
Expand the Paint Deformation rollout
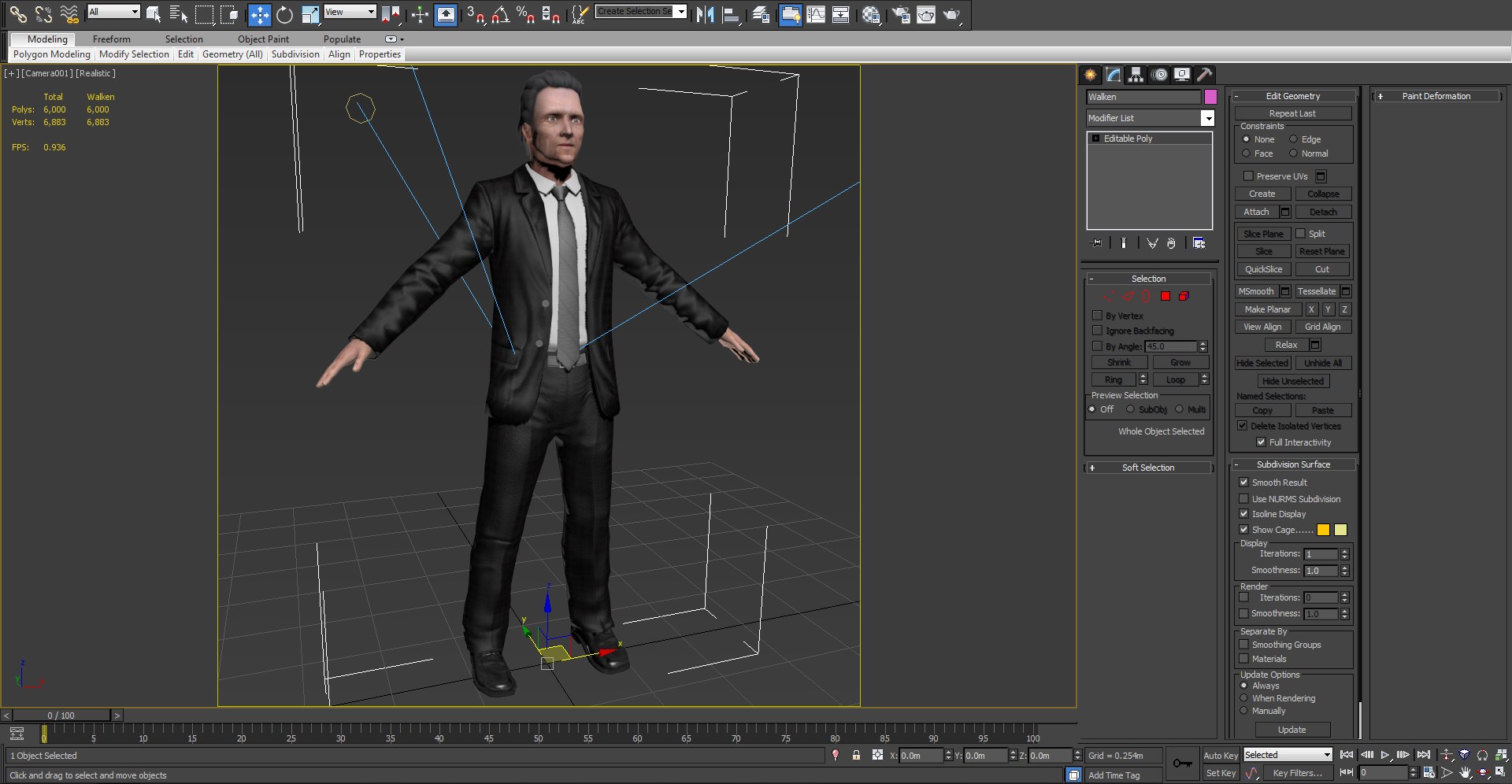click(1436, 96)
